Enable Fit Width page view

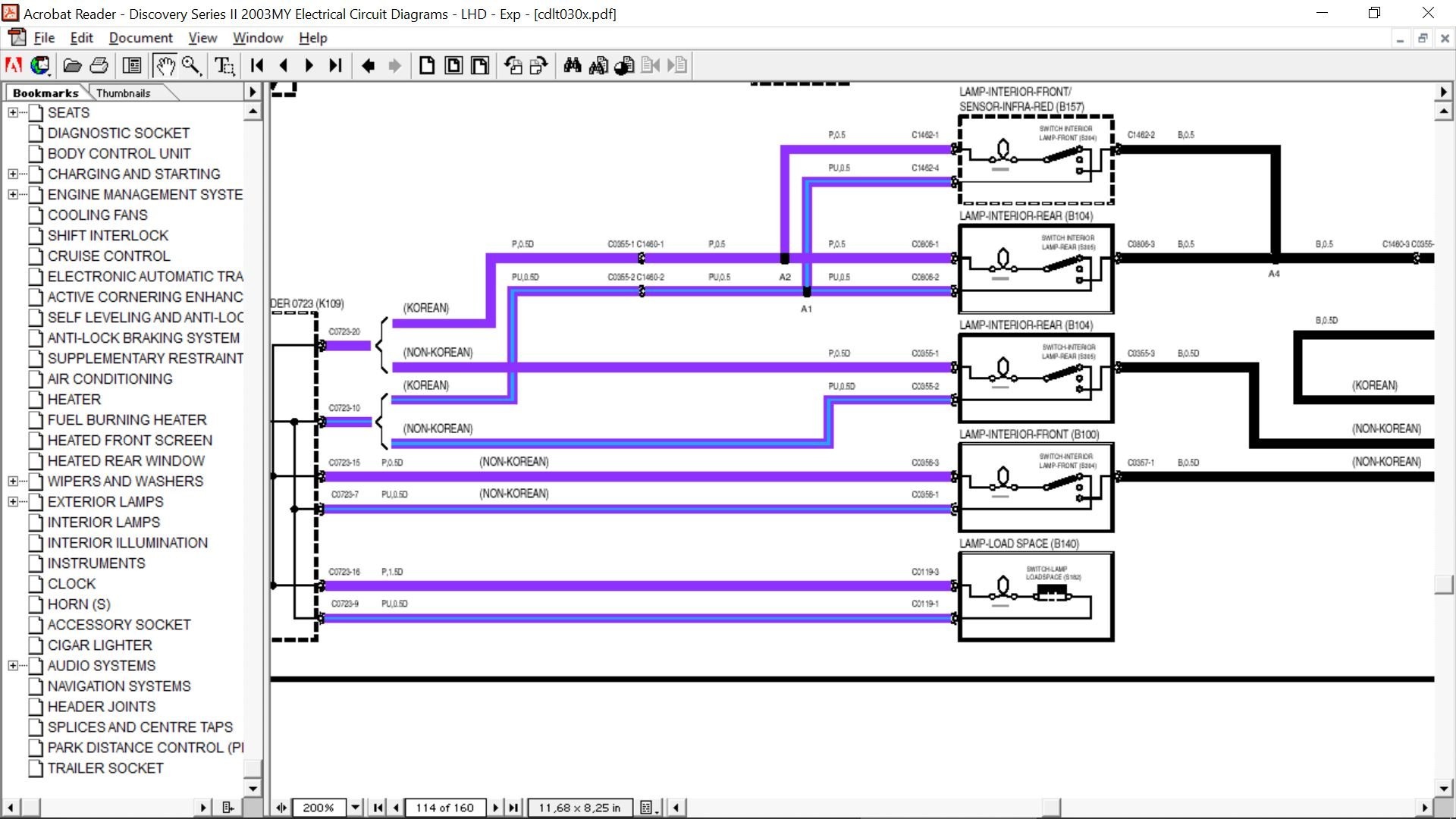click(480, 66)
